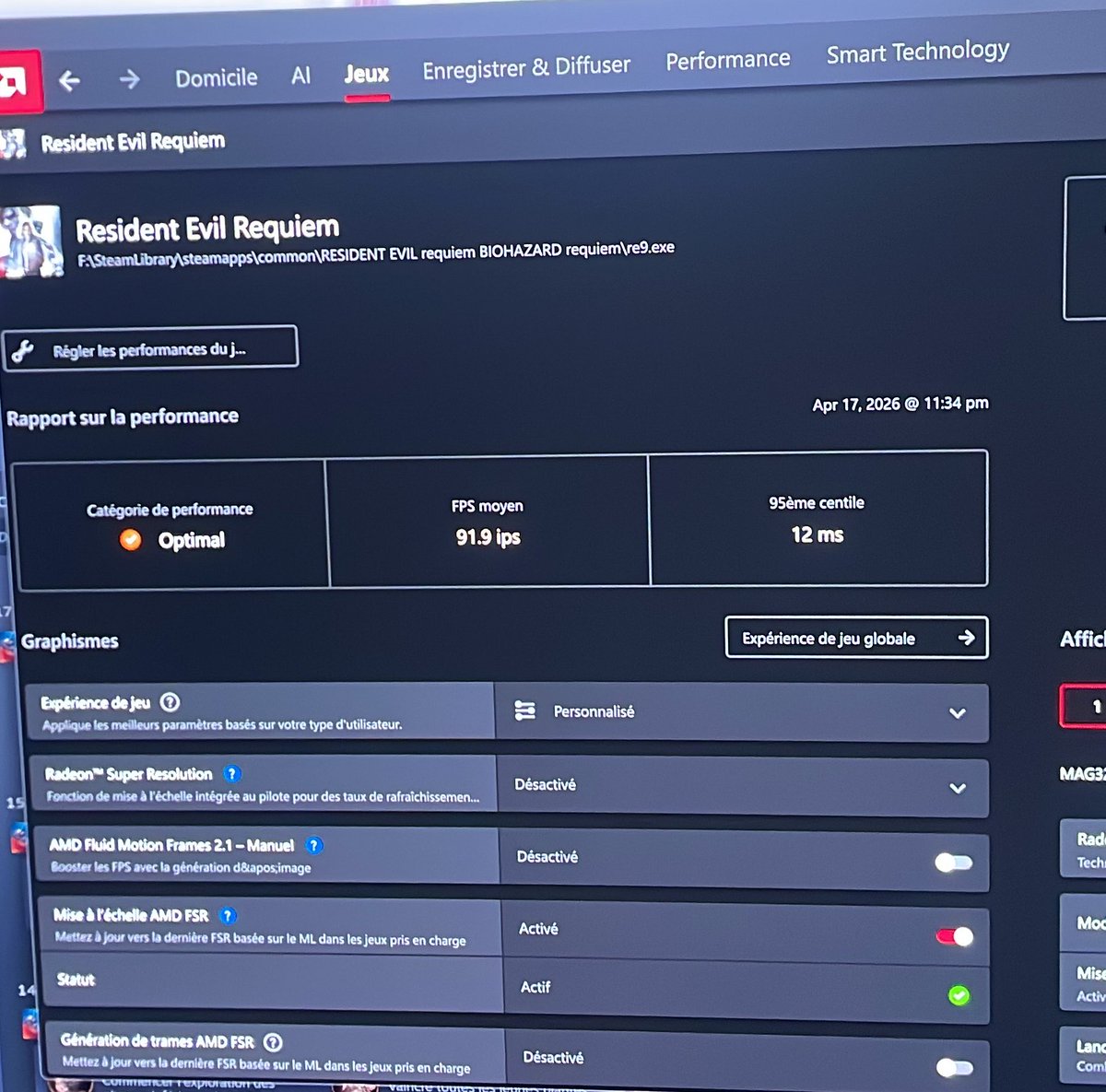This screenshot has width=1106, height=1092.
Task: Switch to the Performance tab
Action: pos(728,60)
